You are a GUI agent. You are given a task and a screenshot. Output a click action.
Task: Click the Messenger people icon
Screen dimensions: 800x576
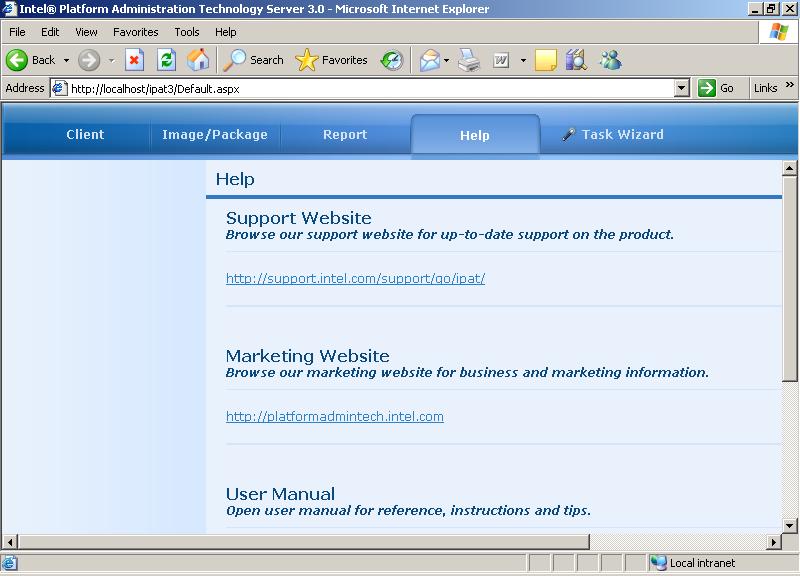(x=610, y=60)
